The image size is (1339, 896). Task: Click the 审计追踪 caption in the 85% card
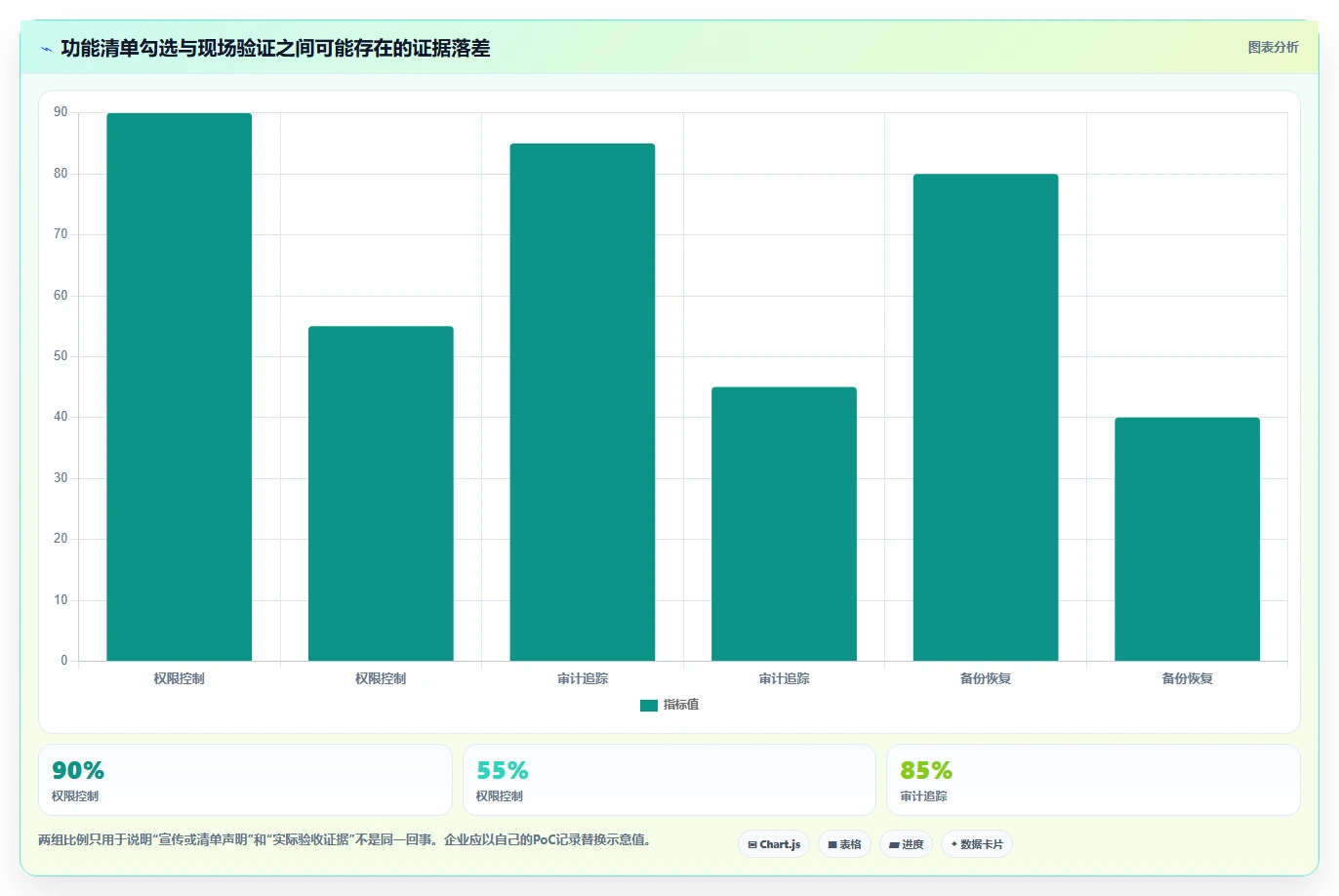(x=923, y=796)
